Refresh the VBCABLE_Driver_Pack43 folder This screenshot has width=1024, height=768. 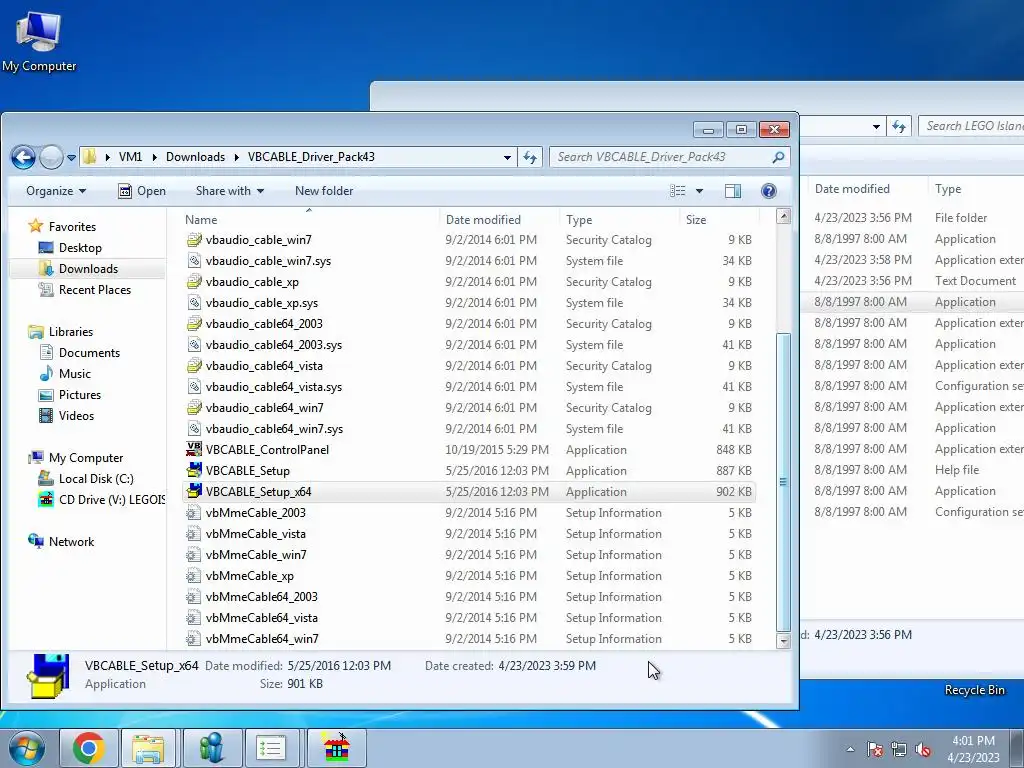(x=530, y=157)
